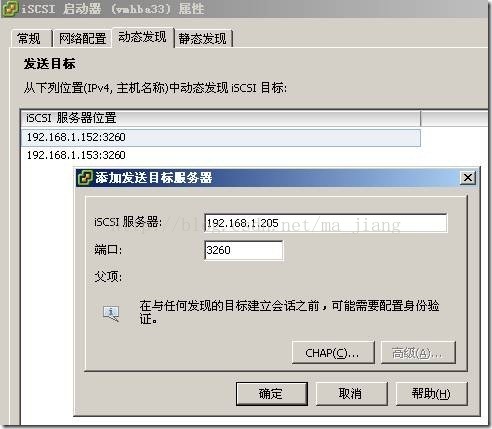Switch to the 静态发现 tab
492x429 pixels.
pyautogui.click(x=203, y=39)
